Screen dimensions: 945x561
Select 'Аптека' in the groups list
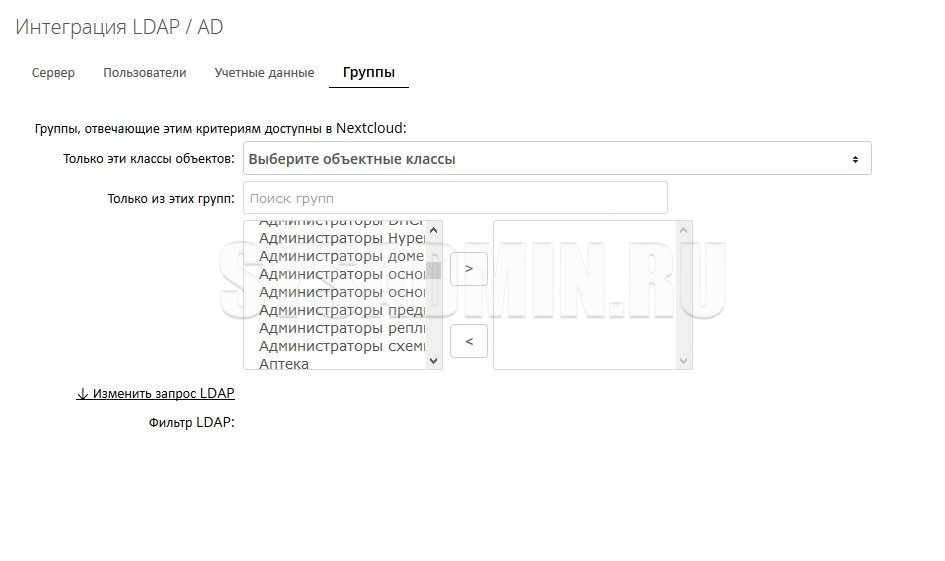tap(284, 364)
